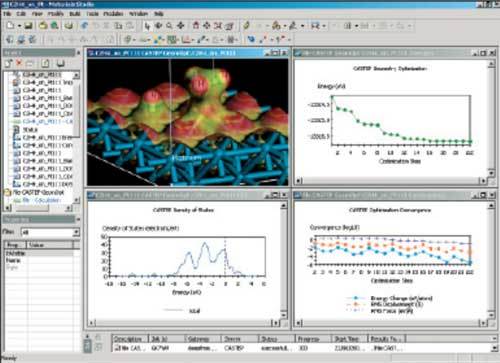
Task: Select the Status item in the project tree
Action: click(x=30, y=129)
